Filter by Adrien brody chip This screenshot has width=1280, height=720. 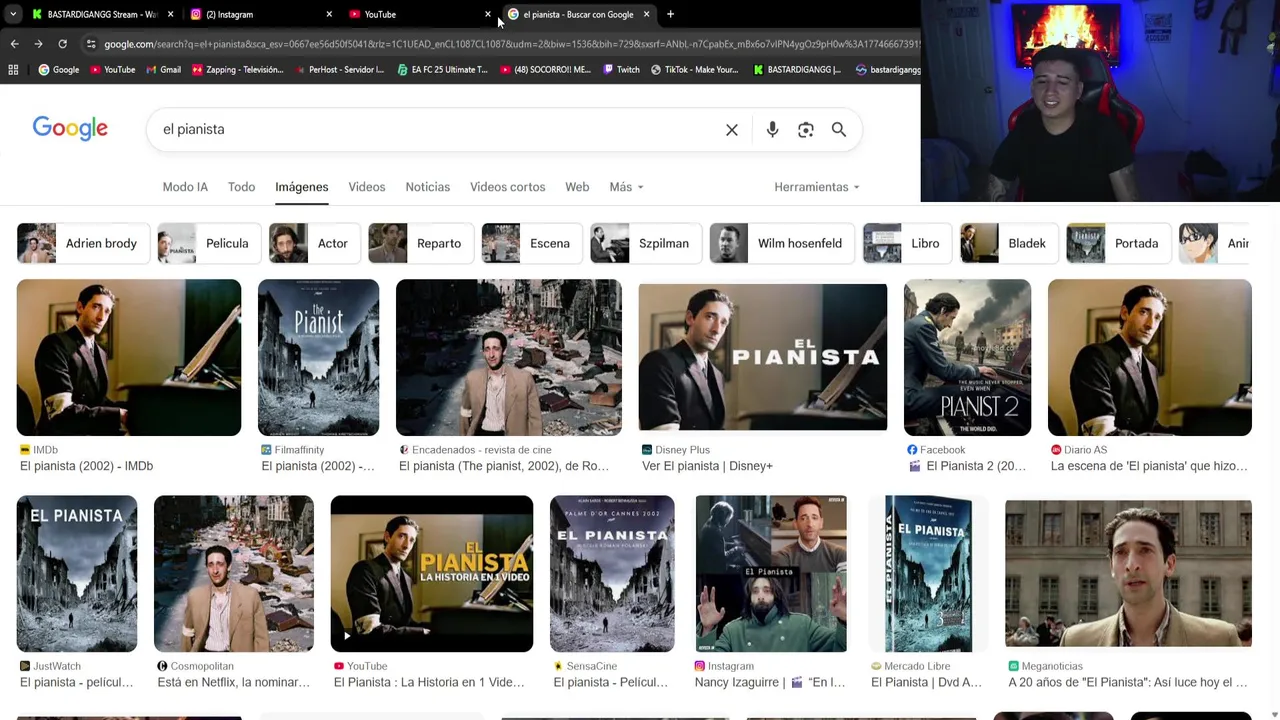83,243
